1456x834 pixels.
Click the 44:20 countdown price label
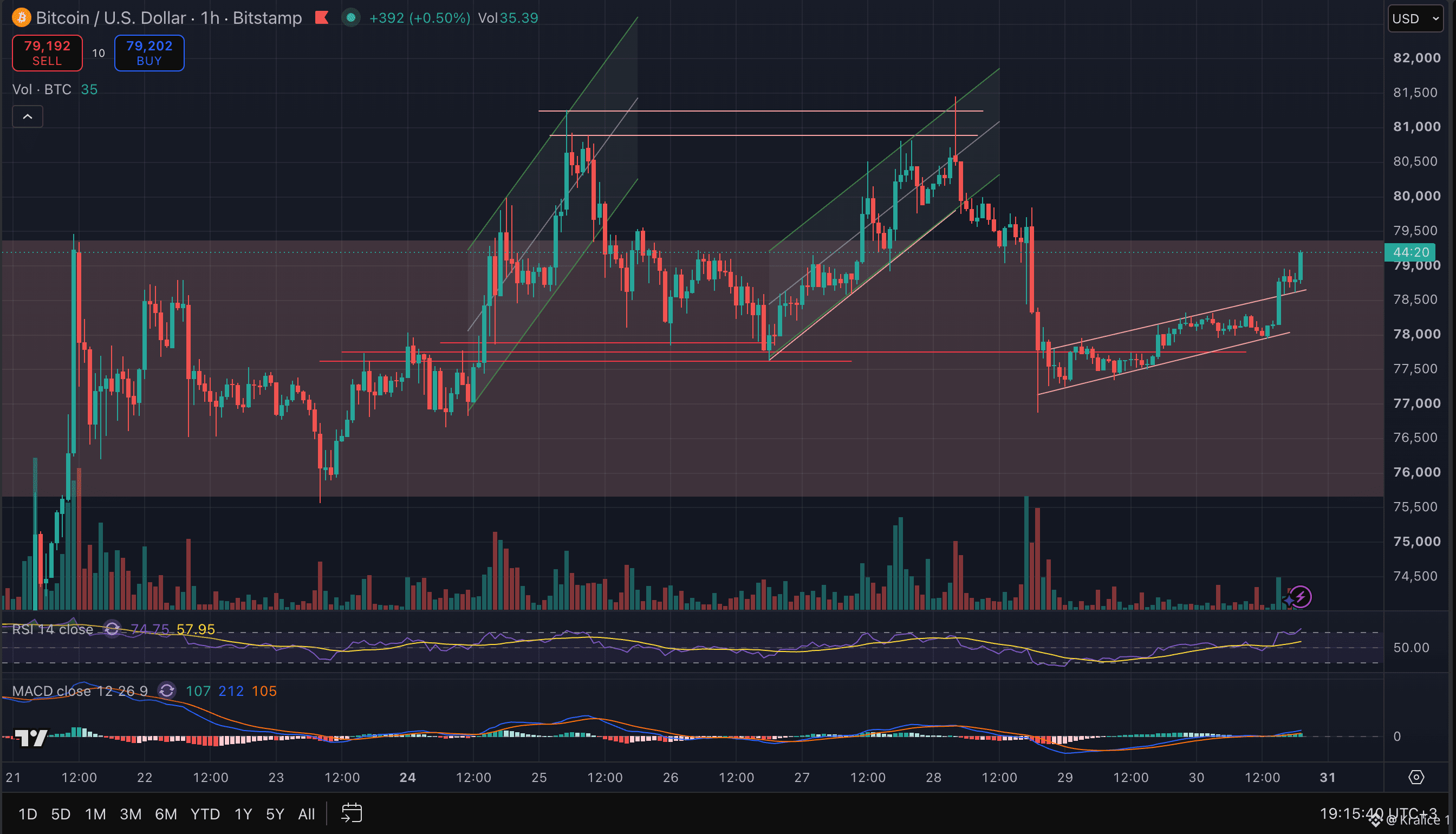1410,252
